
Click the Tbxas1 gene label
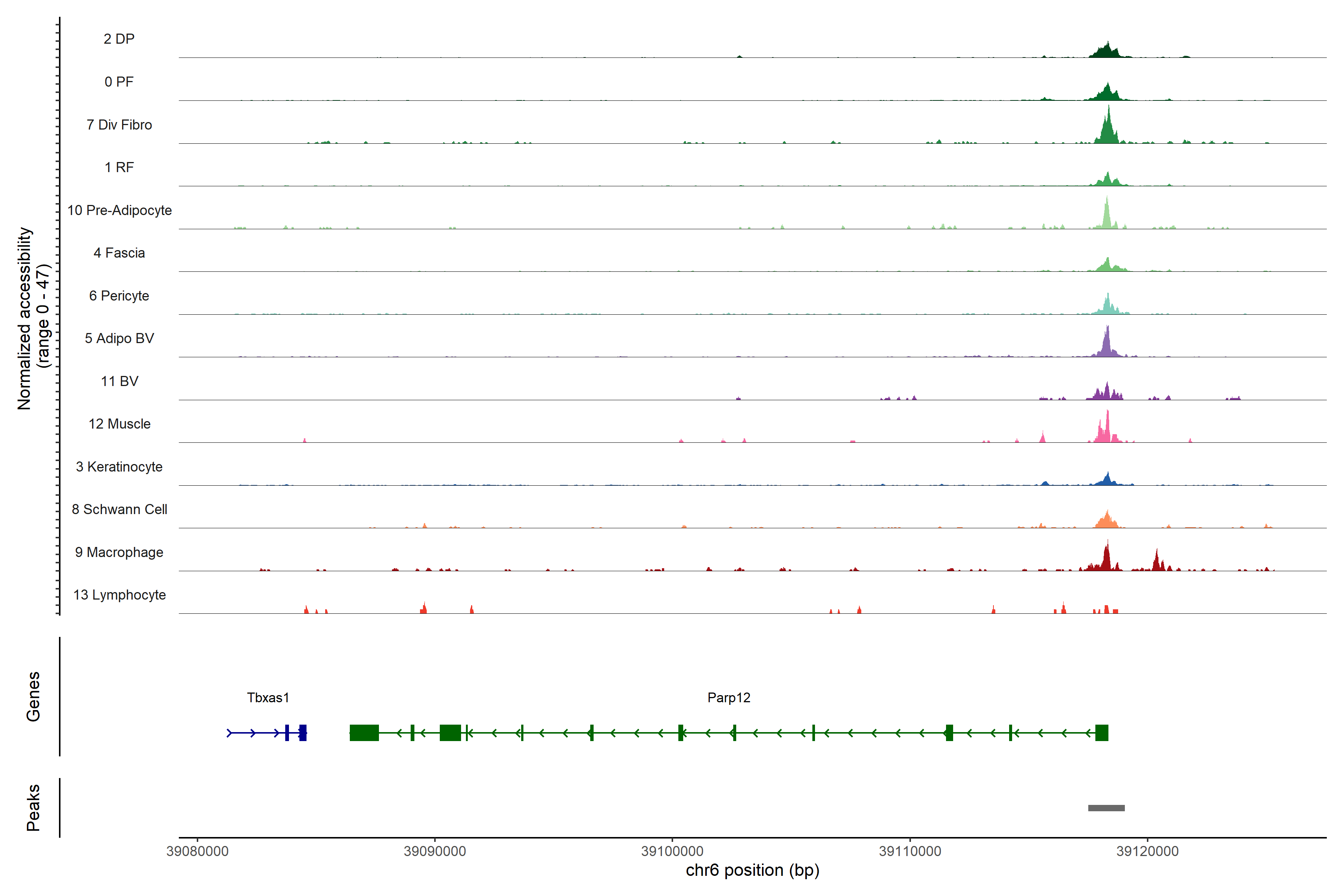(268, 697)
